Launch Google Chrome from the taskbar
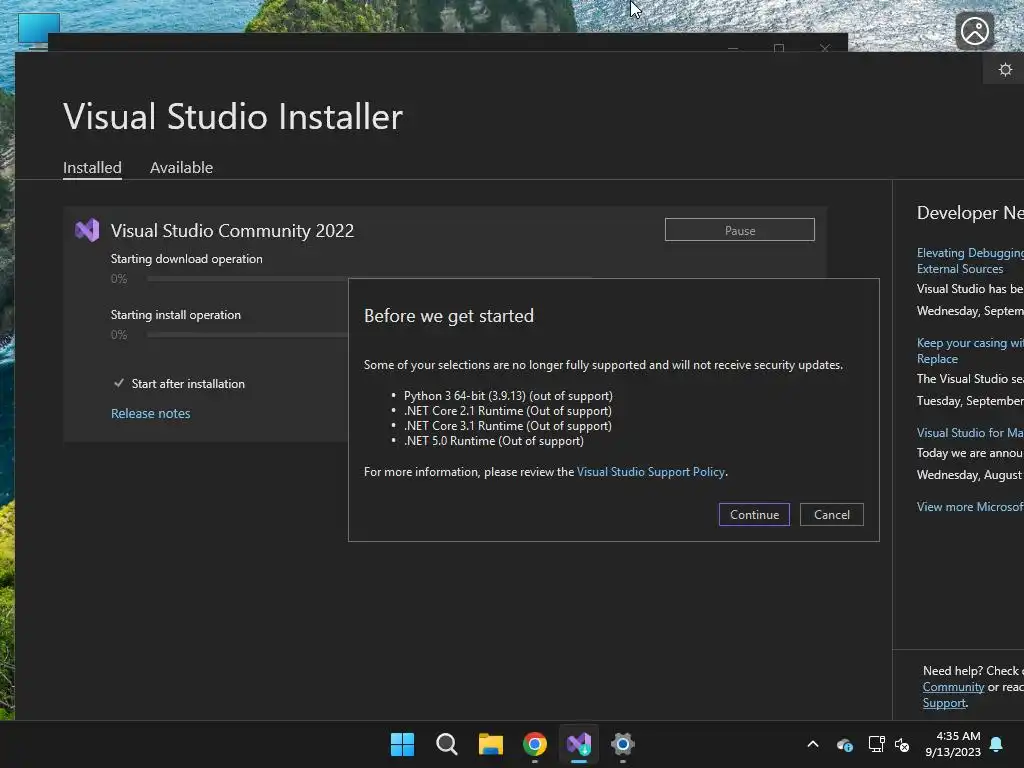This screenshot has width=1024, height=768. (534, 744)
